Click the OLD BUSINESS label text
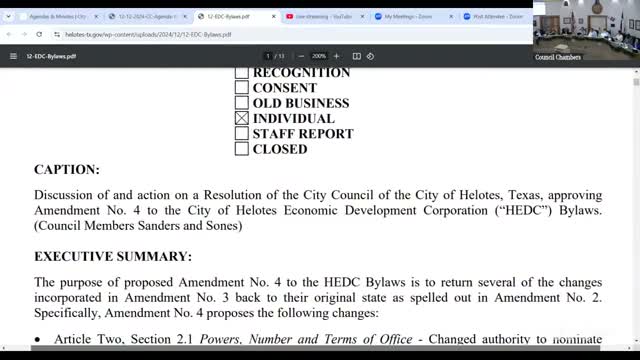640x360 pixels. pyautogui.click(x=301, y=103)
